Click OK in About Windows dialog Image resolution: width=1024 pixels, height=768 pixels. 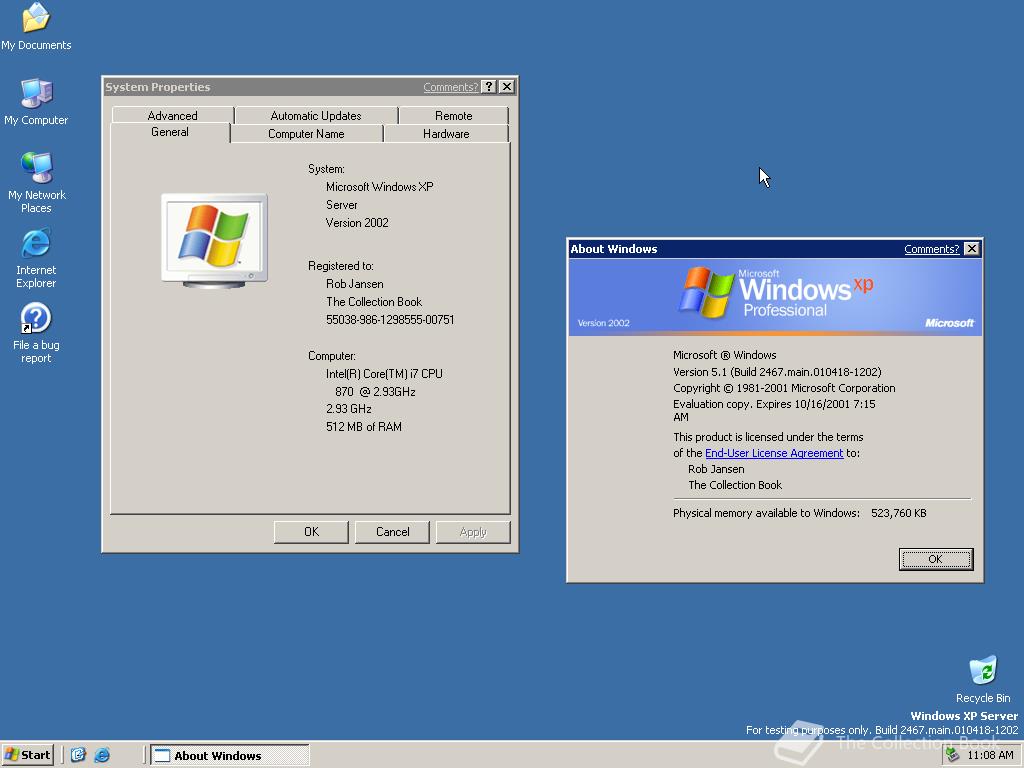[936, 559]
